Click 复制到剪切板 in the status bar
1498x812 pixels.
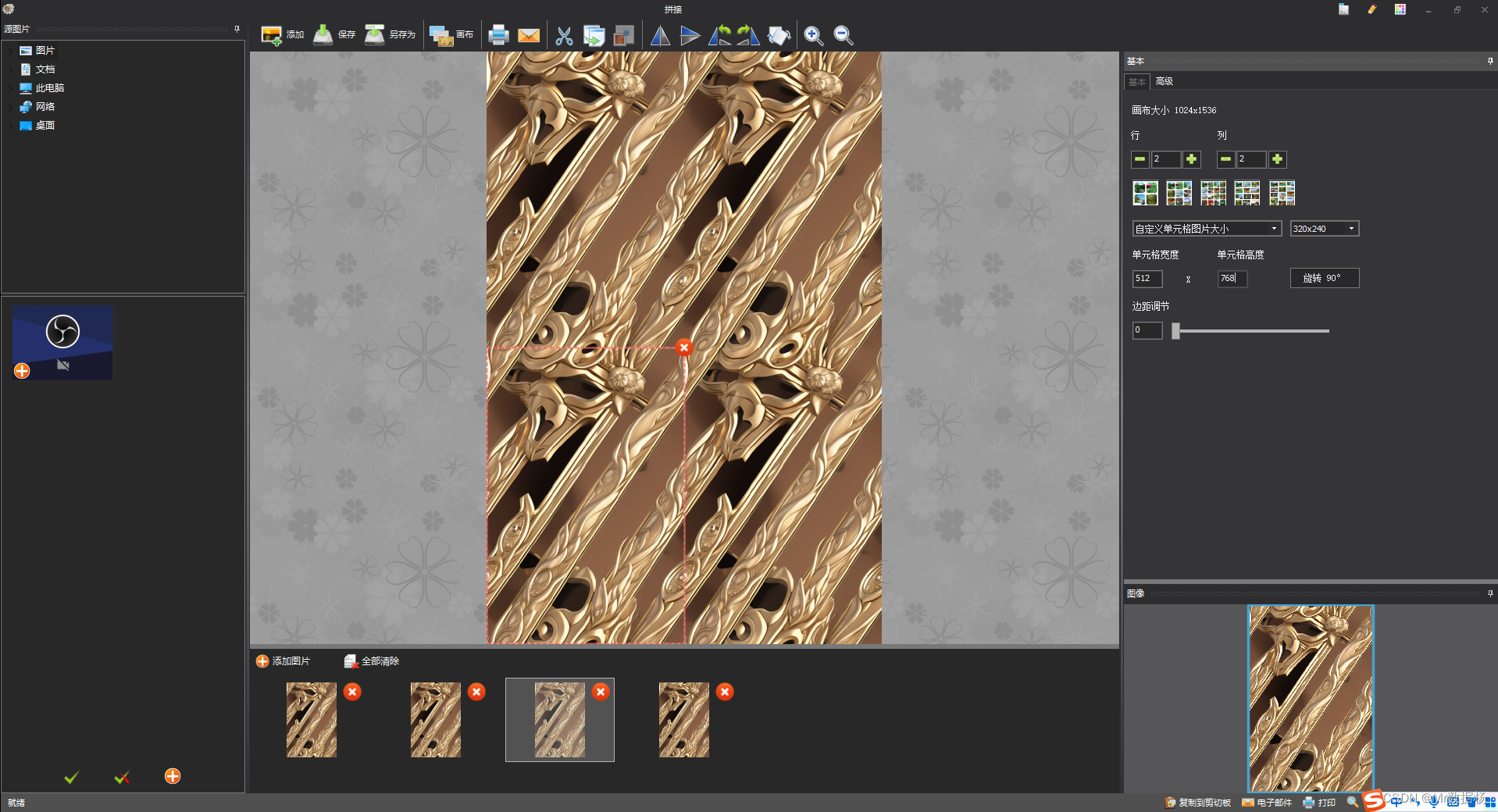pos(1198,803)
